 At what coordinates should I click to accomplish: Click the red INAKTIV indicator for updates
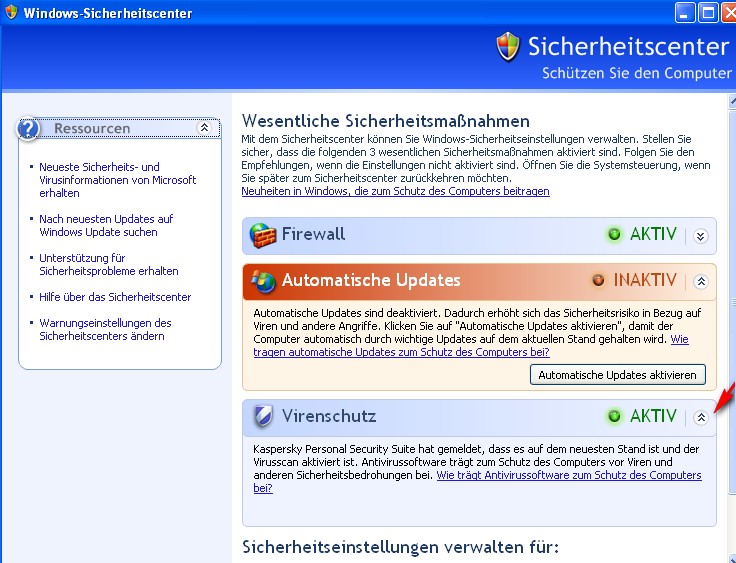tap(599, 281)
